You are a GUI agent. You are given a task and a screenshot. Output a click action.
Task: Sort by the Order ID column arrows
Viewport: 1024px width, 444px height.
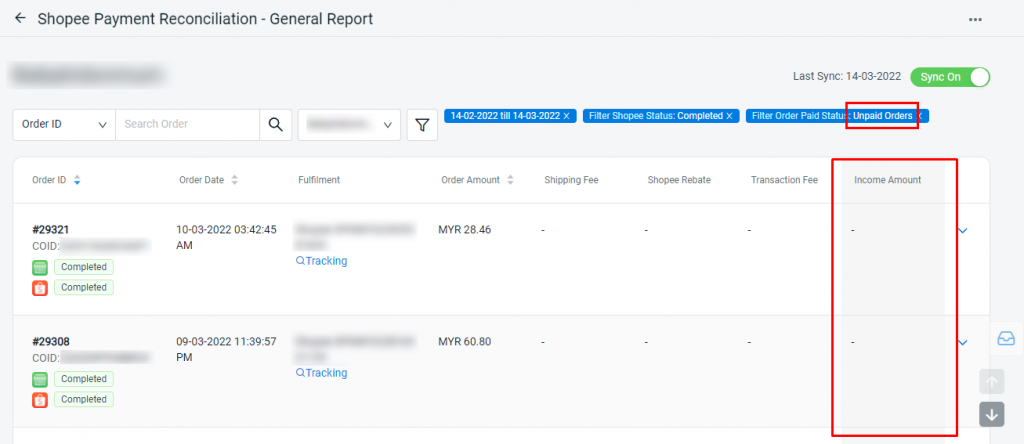[77, 180]
